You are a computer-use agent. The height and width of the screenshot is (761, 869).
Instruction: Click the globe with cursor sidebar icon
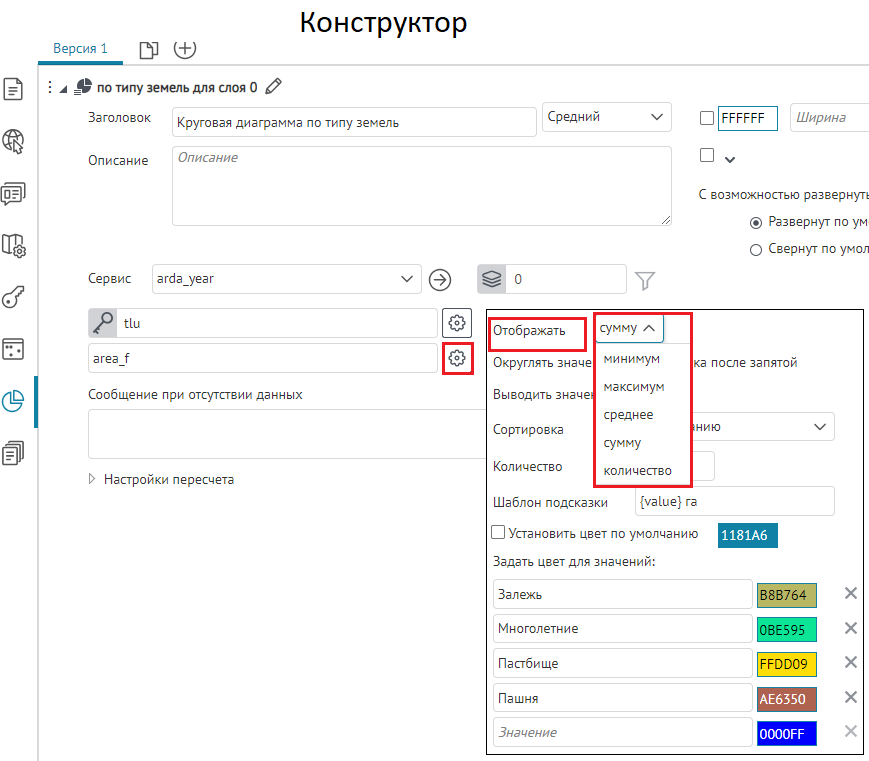pyautogui.click(x=14, y=141)
